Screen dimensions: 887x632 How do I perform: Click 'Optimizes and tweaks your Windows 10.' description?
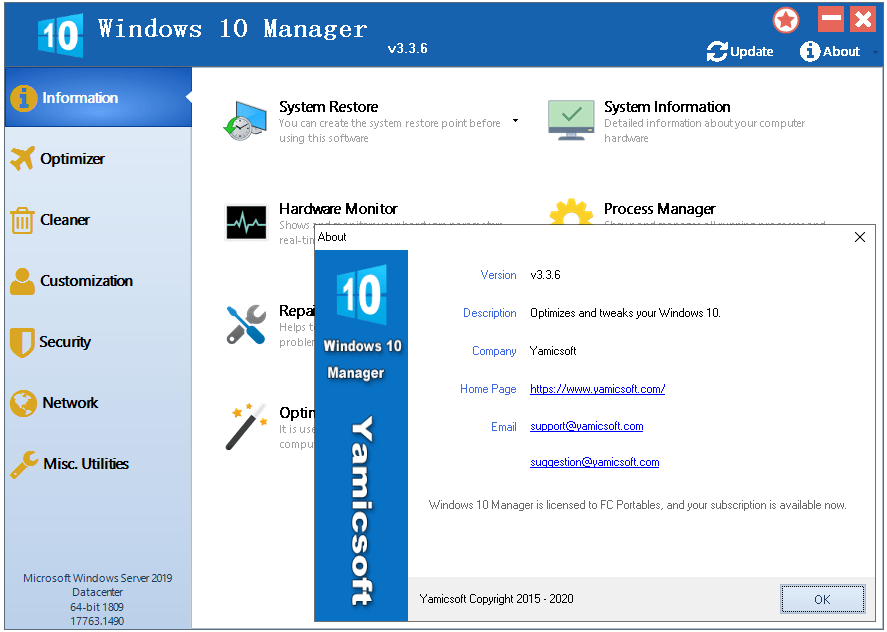(x=625, y=313)
